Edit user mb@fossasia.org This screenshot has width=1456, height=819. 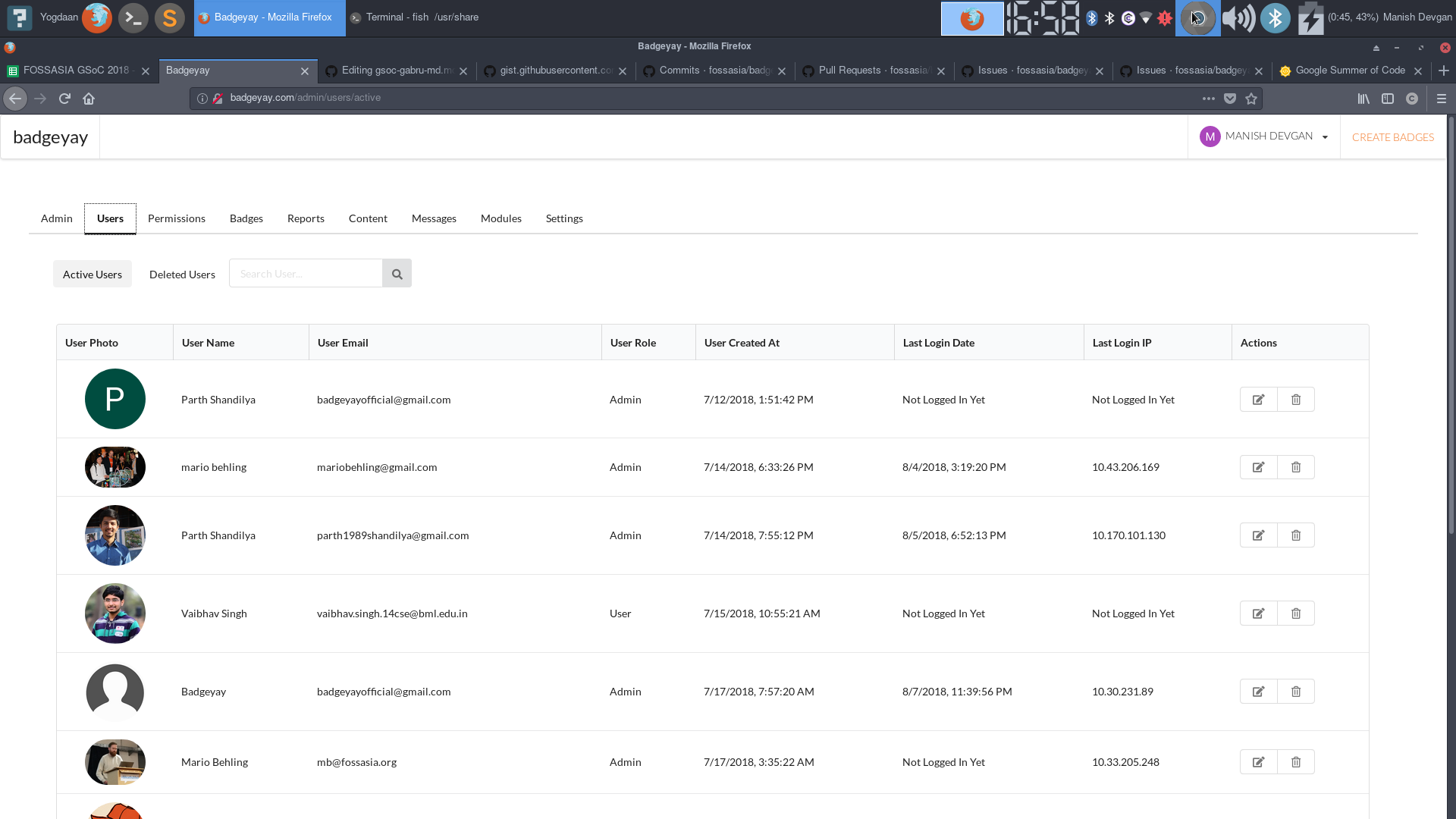click(1259, 762)
